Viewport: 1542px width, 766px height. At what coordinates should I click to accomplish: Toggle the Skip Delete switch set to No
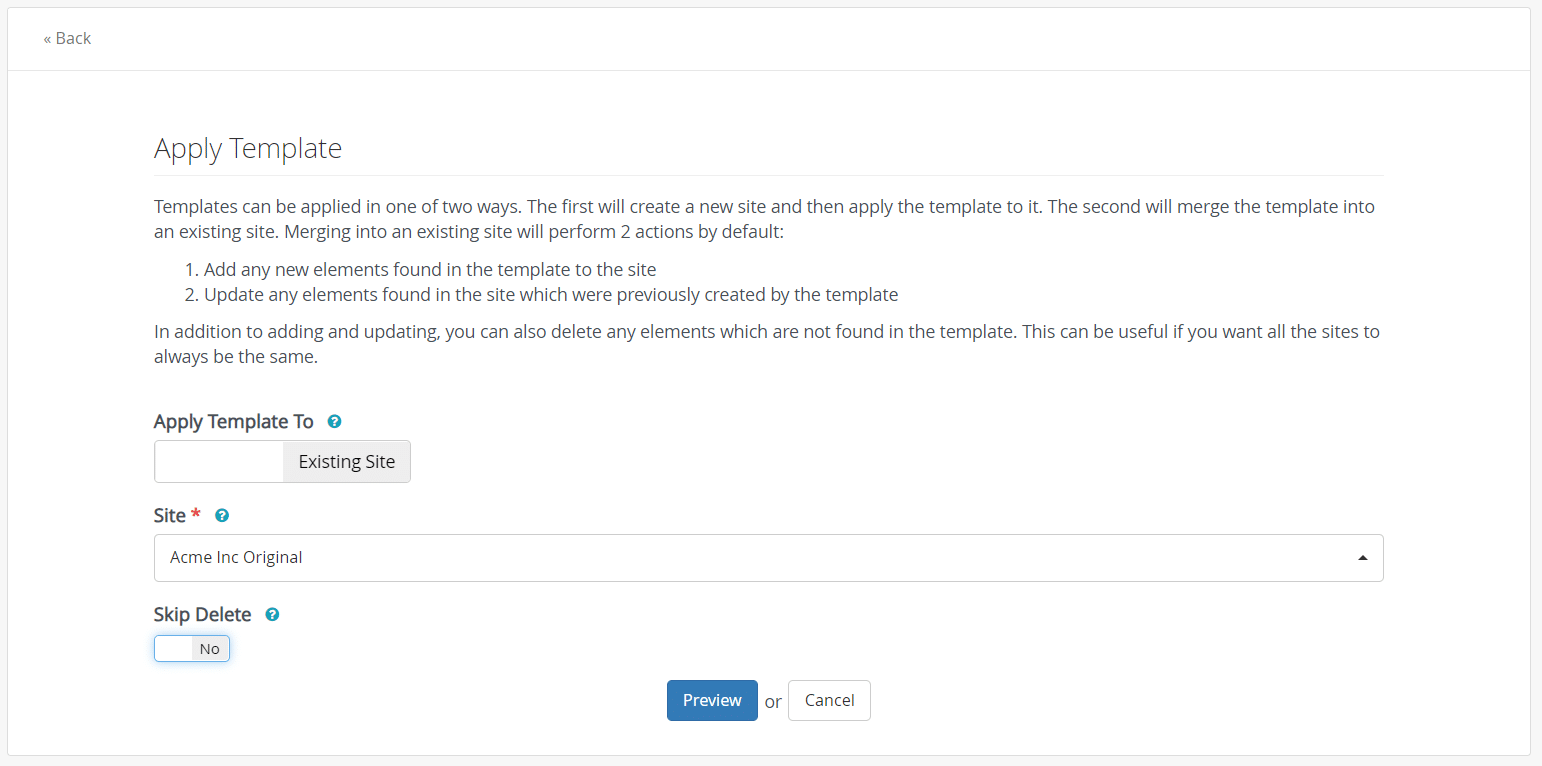pyautogui.click(x=192, y=649)
